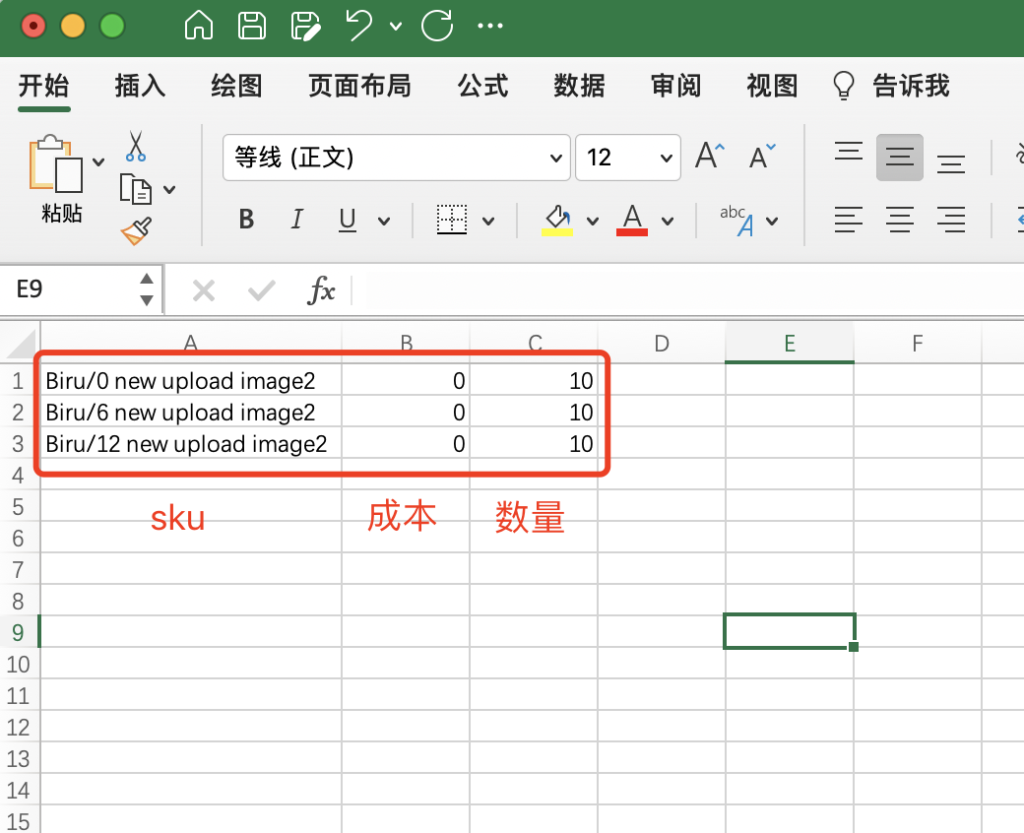The image size is (1024, 833).
Task: Toggle Underline formatting
Action: coord(347,220)
